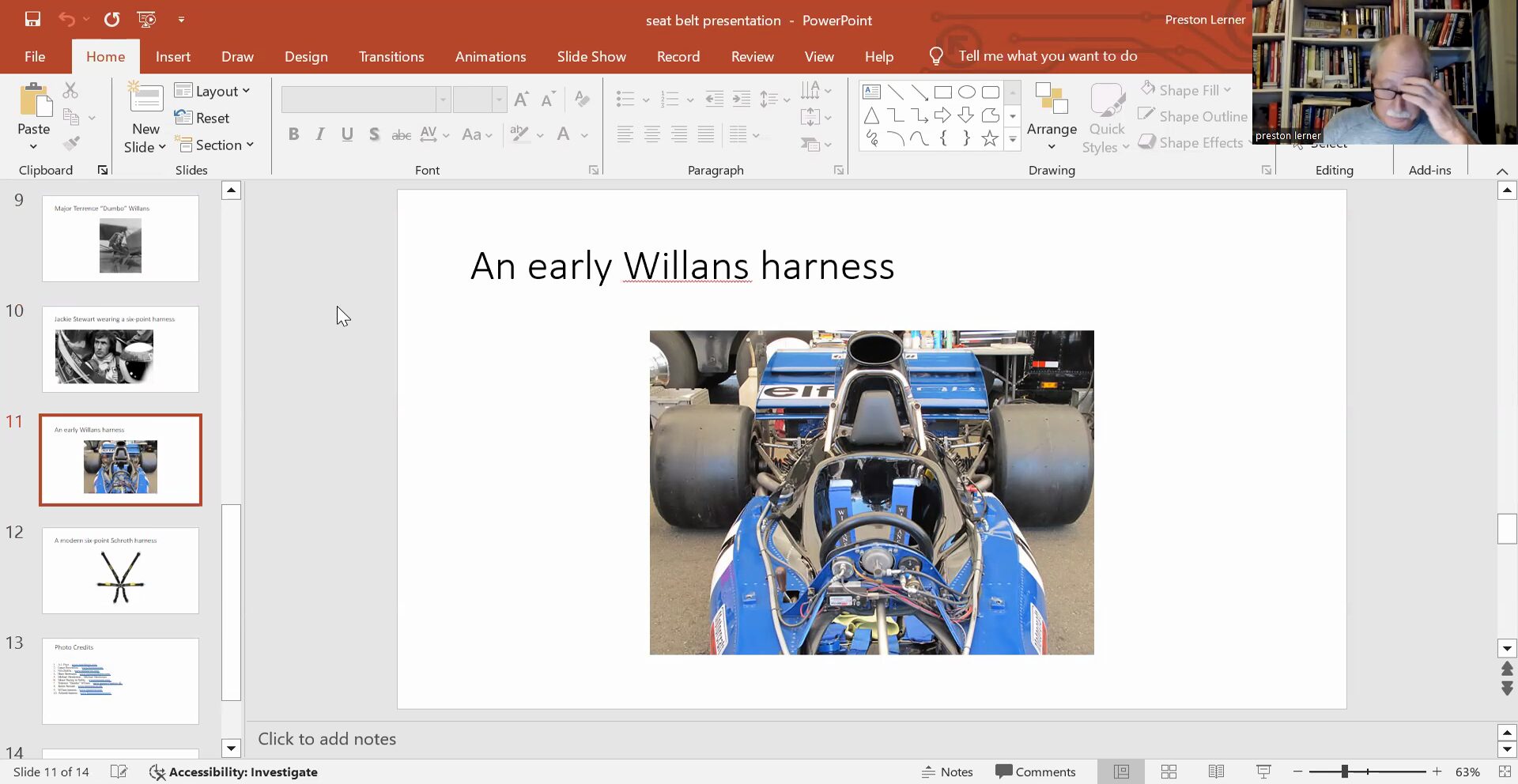Image resolution: width=1518 pixels, height=784 pixels.
Task: Switch to Reading View in status bar
Action: [x=1216, y=771]
